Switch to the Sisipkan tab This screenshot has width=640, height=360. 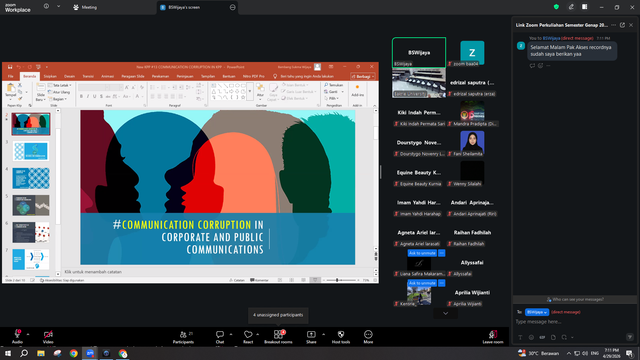coord(50,76)
